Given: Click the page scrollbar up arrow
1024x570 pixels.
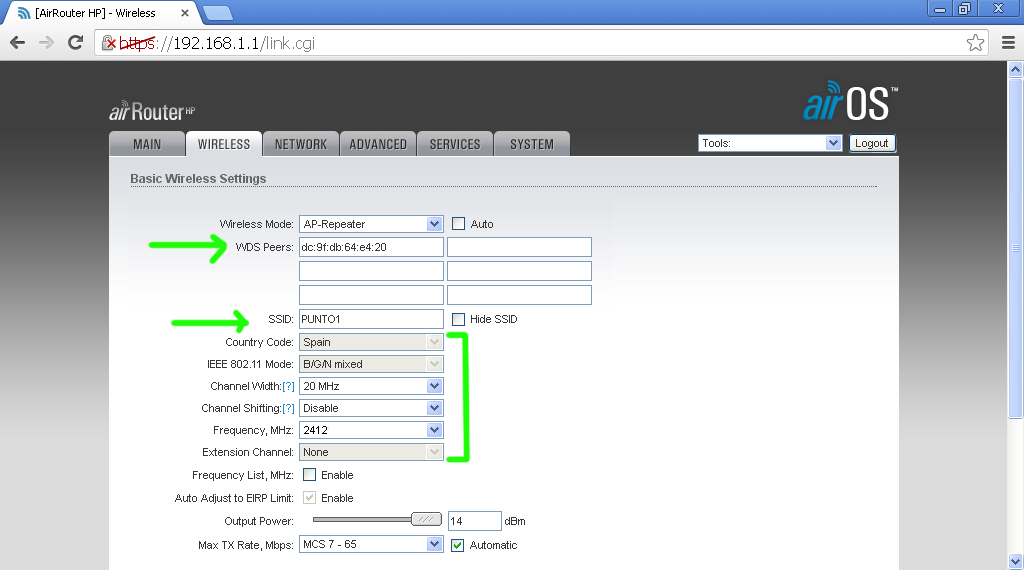Looking at the screenshot, I should [x=1016, y=69].
